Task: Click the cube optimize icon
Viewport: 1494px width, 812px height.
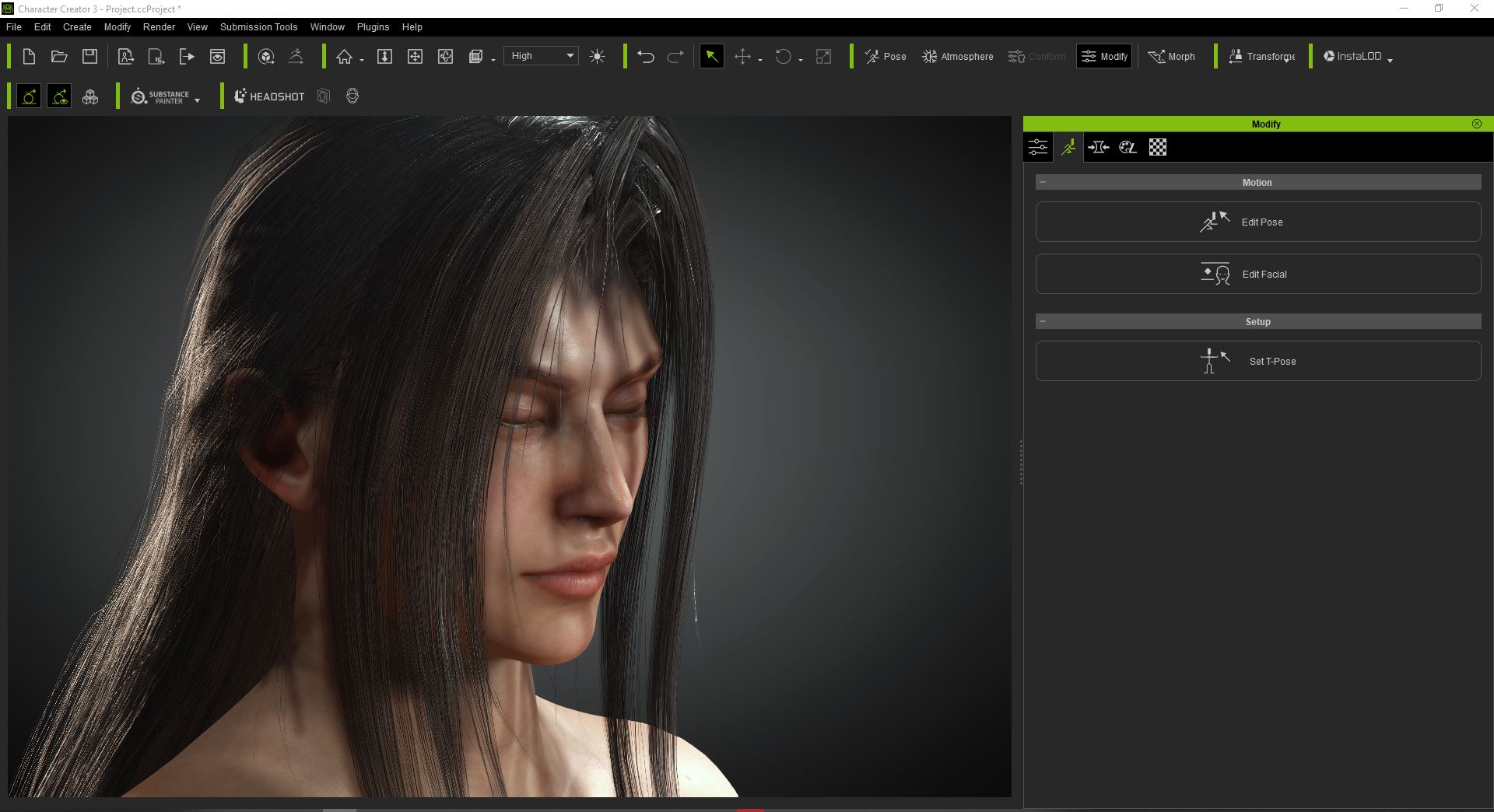Action: 266,56
